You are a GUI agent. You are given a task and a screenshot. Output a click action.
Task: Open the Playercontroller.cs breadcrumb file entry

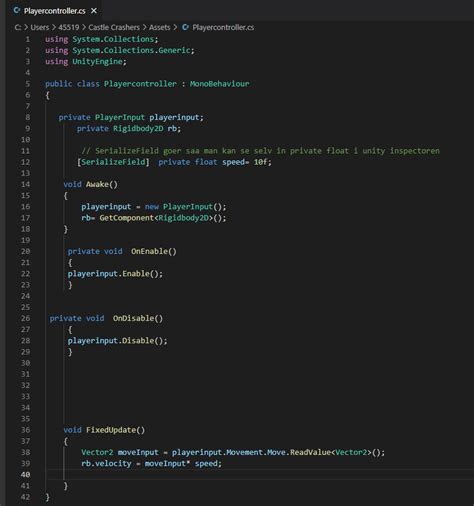(x=223, y=27)
